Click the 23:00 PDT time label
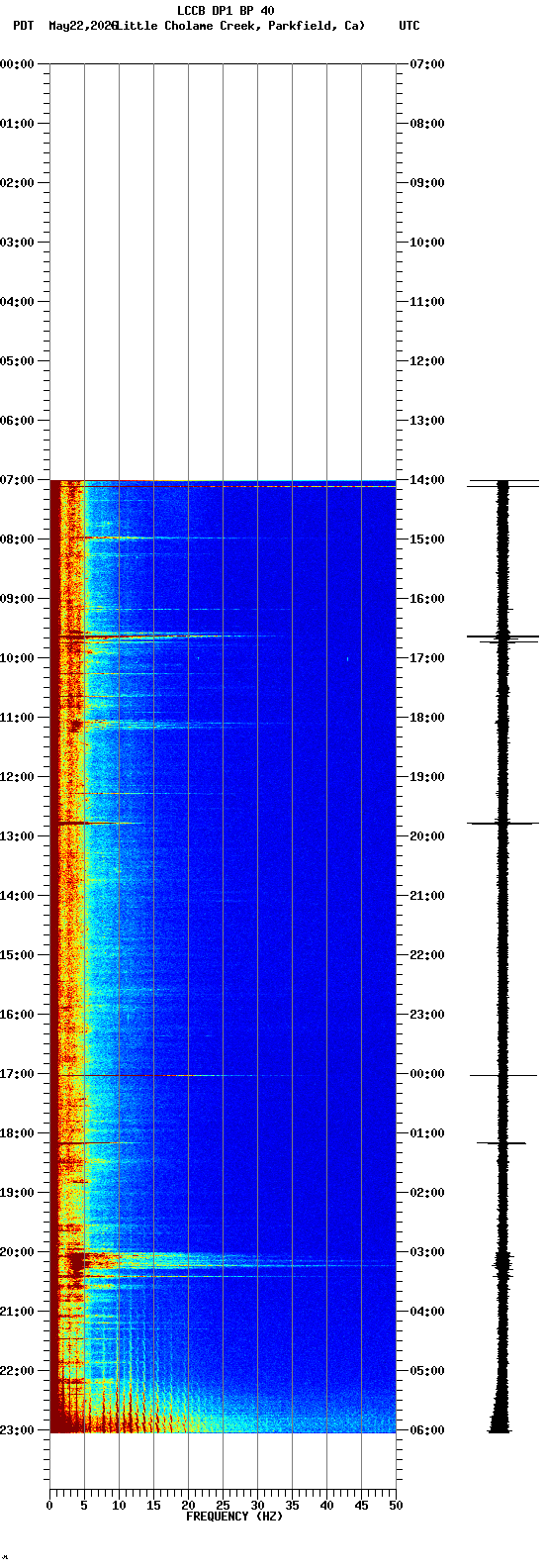Viewport: 546px width, 1568px height. [x=17, y=1430]
